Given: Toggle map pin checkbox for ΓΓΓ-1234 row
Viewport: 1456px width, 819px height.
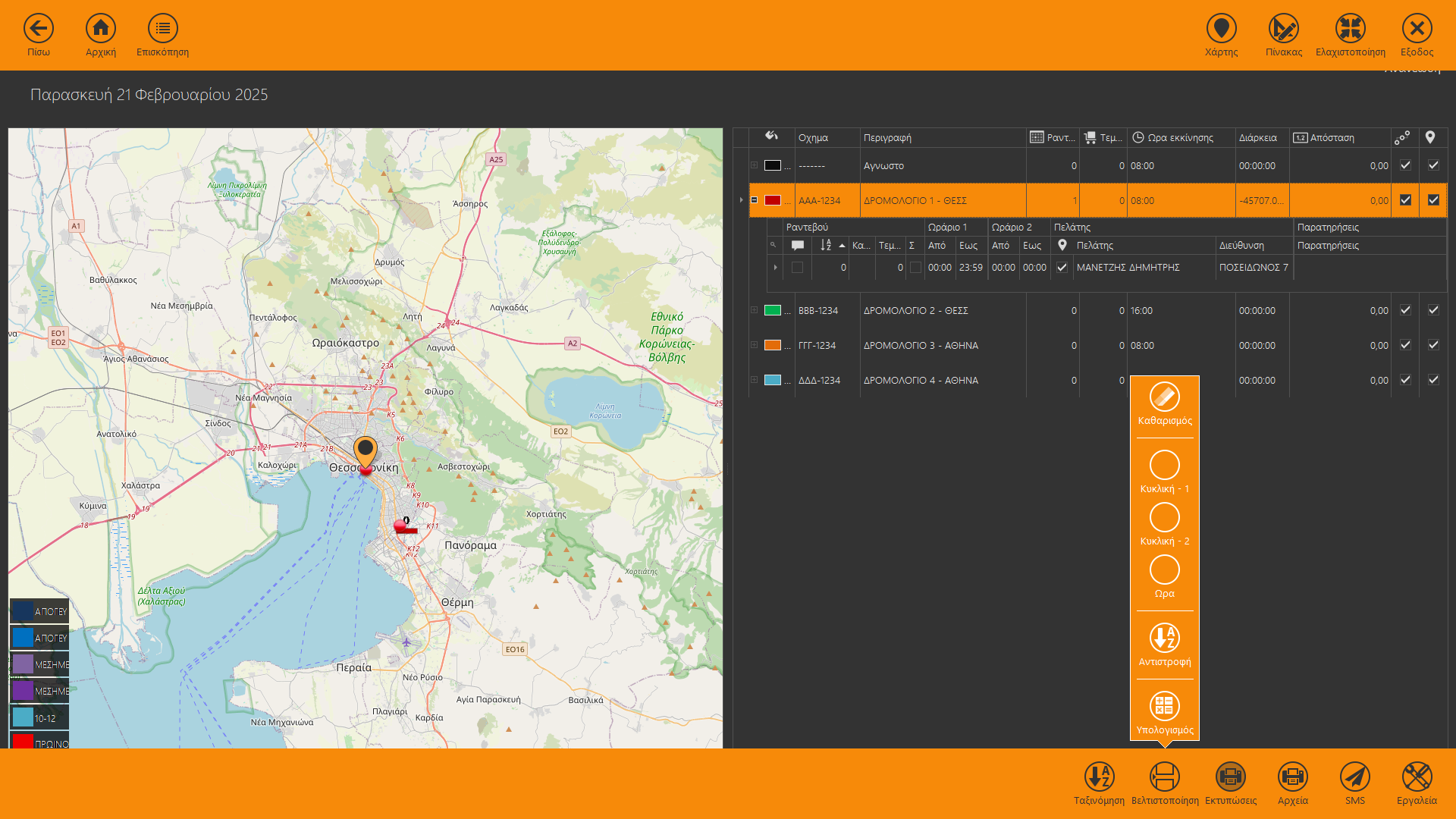Looking at the screenshot, I should pyautogui.click(x=1433, y=345).
